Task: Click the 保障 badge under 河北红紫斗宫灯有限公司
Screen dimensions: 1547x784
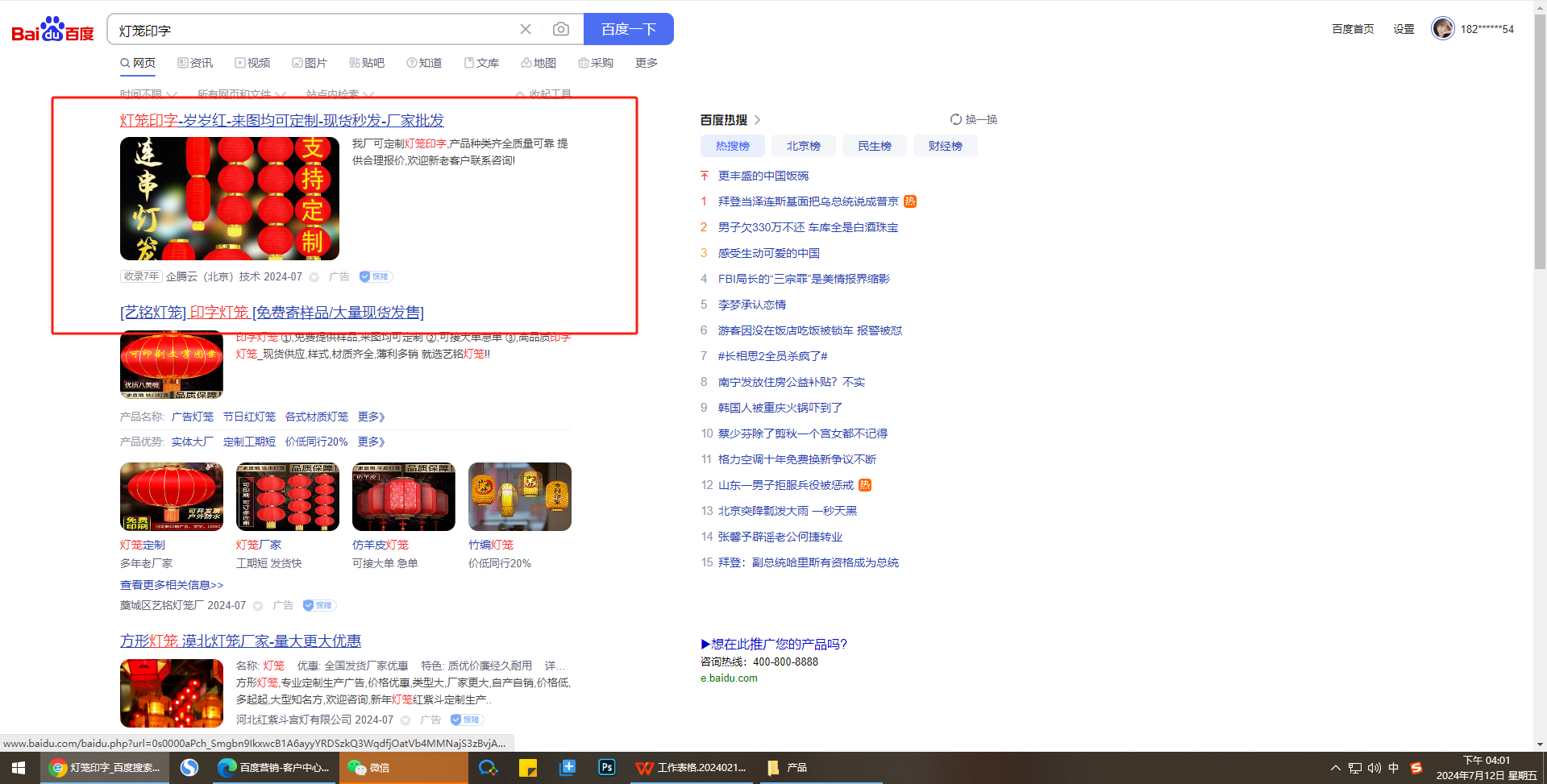Action: pos(467,720)
